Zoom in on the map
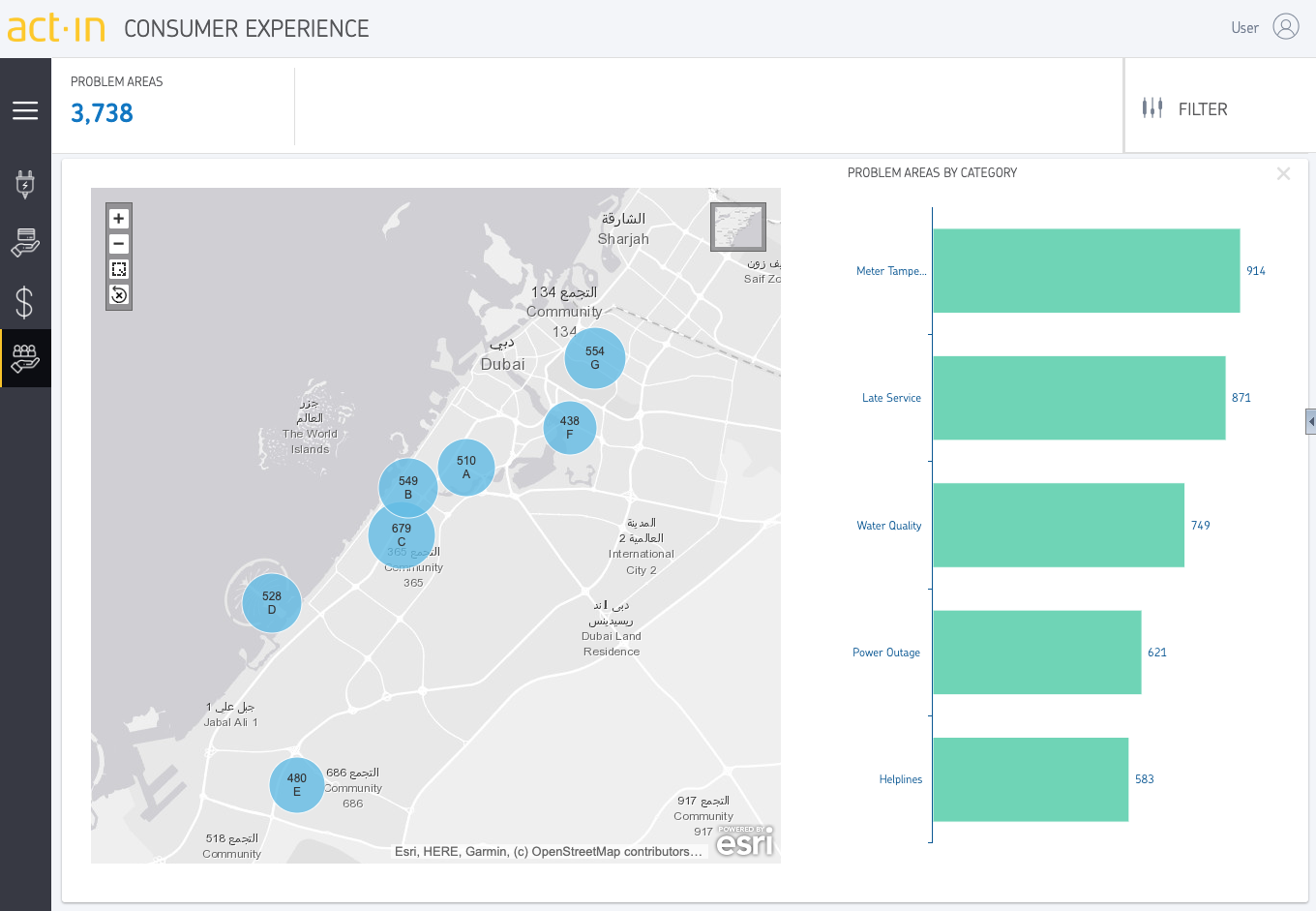Image resolution: width=1316 pixels, height=911 pixels. tap(119, 219)
